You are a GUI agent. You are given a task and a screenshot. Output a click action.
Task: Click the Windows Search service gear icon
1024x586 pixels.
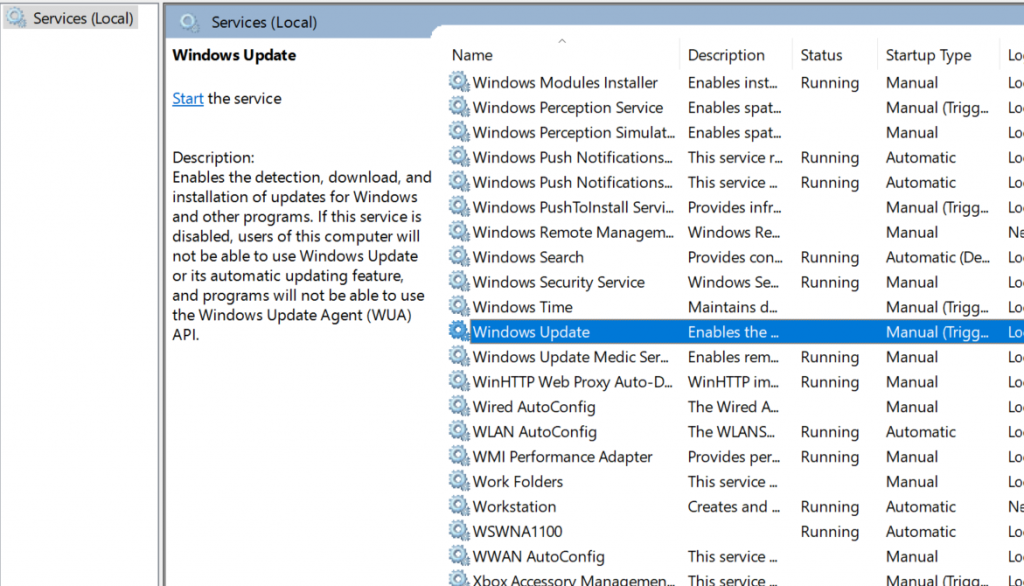(x=459, y=257)
